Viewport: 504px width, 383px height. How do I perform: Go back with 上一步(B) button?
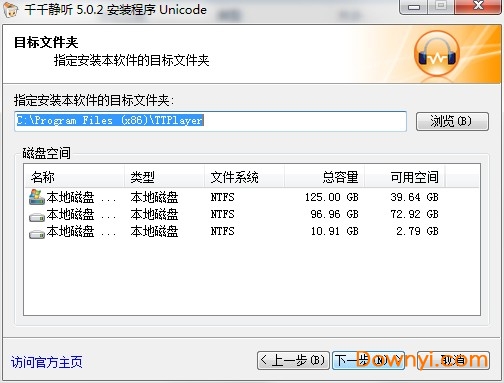[293, 360]
